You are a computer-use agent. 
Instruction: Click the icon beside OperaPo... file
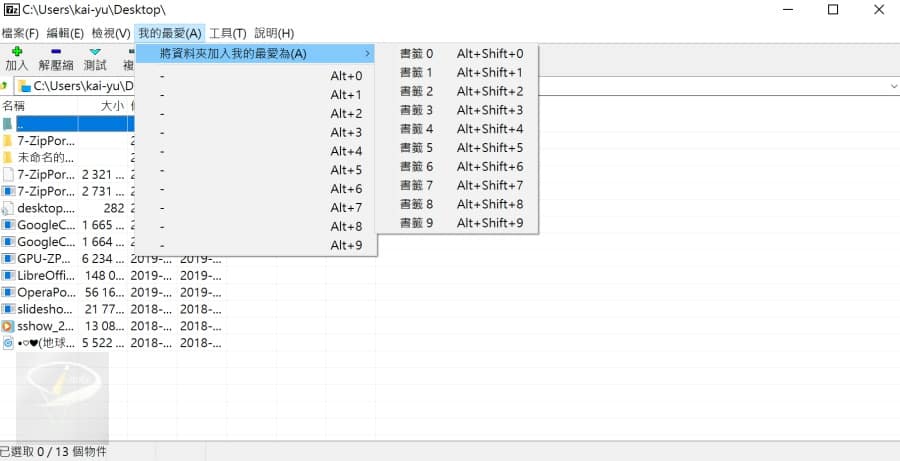click(7, 292)
